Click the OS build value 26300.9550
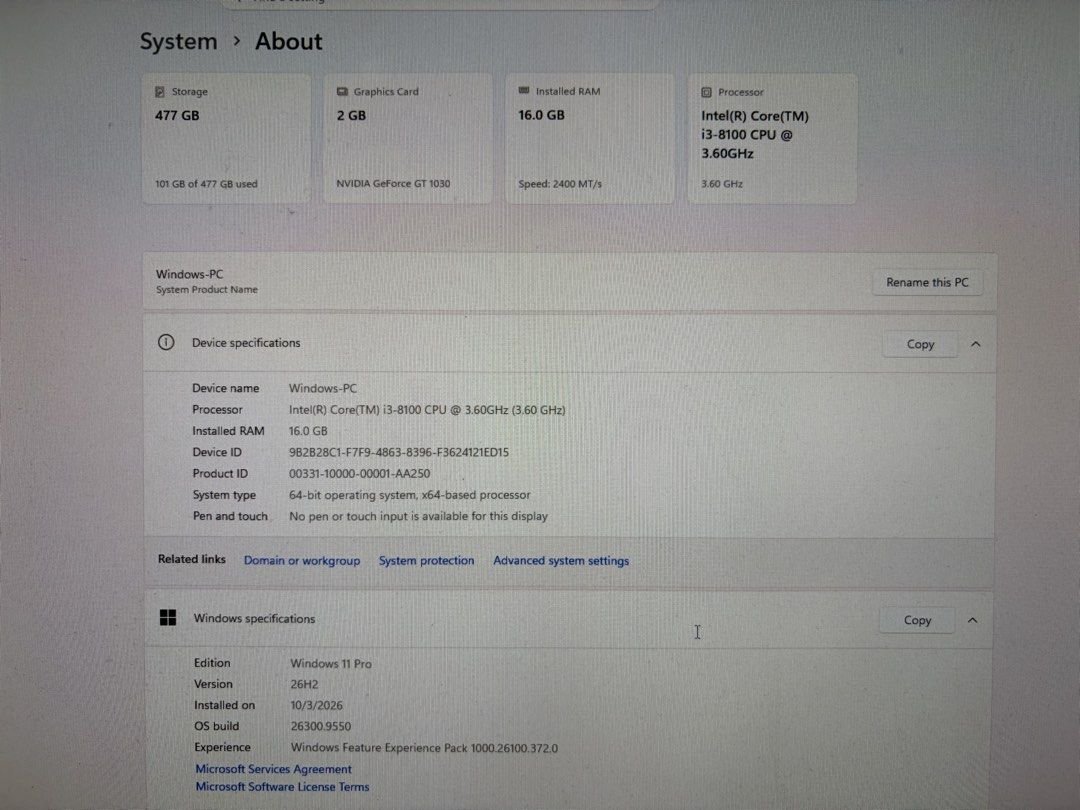 (x=321, y=727)
